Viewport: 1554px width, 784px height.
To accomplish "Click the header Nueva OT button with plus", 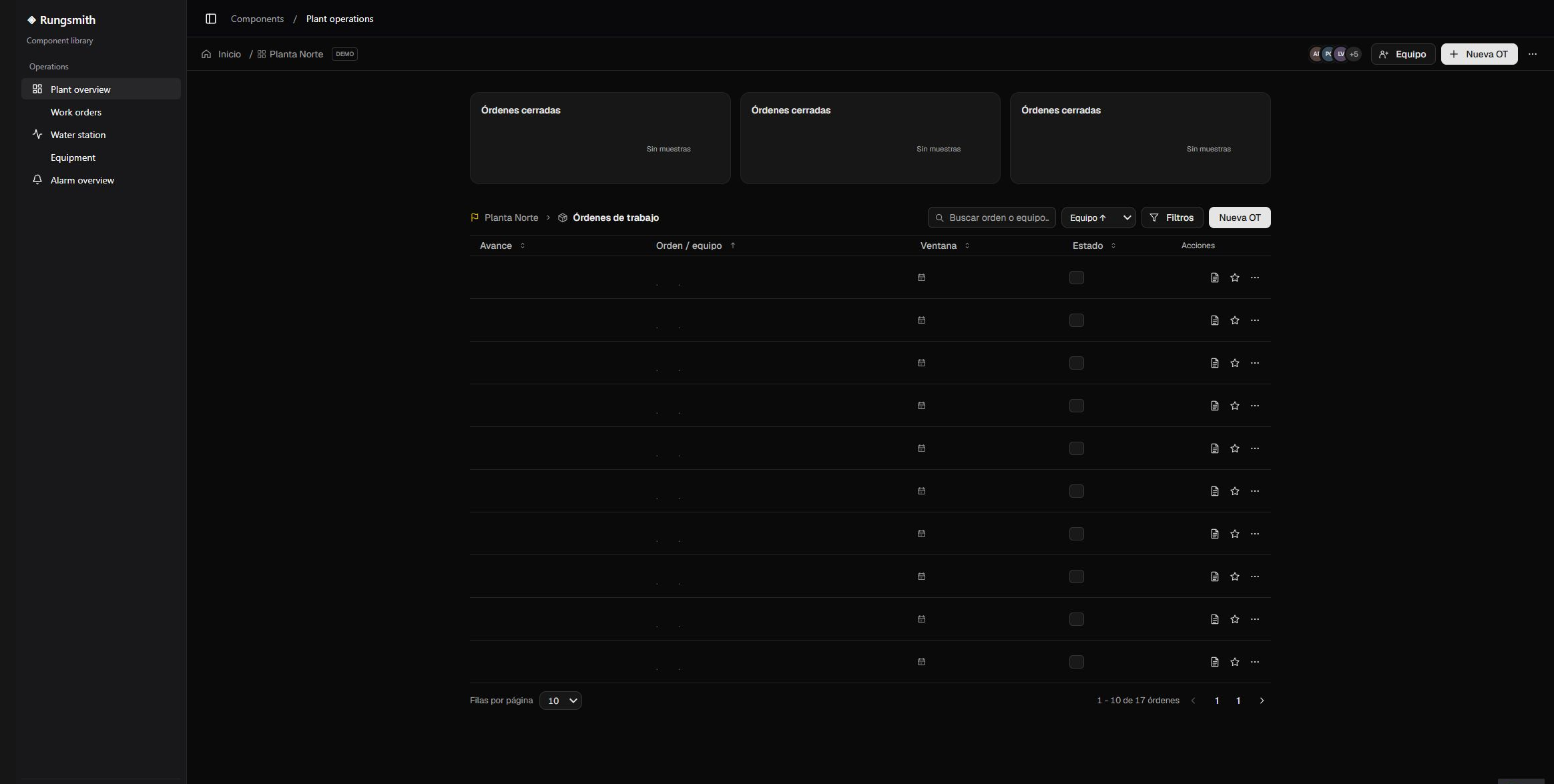I will click(x=1479, y=54).
